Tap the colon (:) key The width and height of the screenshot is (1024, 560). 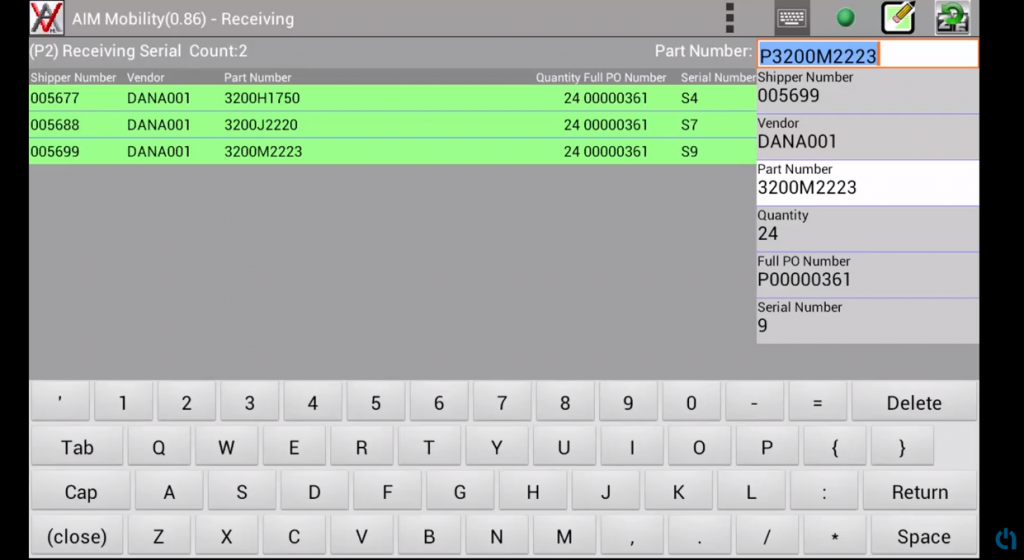pyautogui.click(x=824, y=491)
